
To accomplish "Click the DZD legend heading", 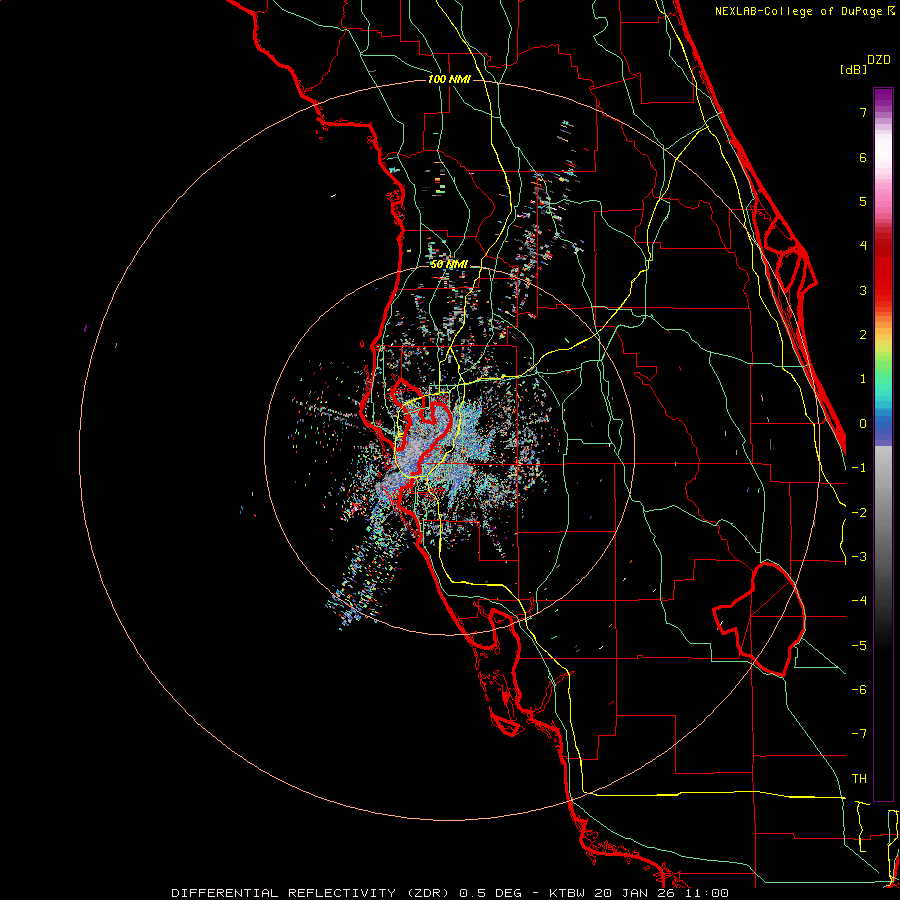I will pos(879,60).
